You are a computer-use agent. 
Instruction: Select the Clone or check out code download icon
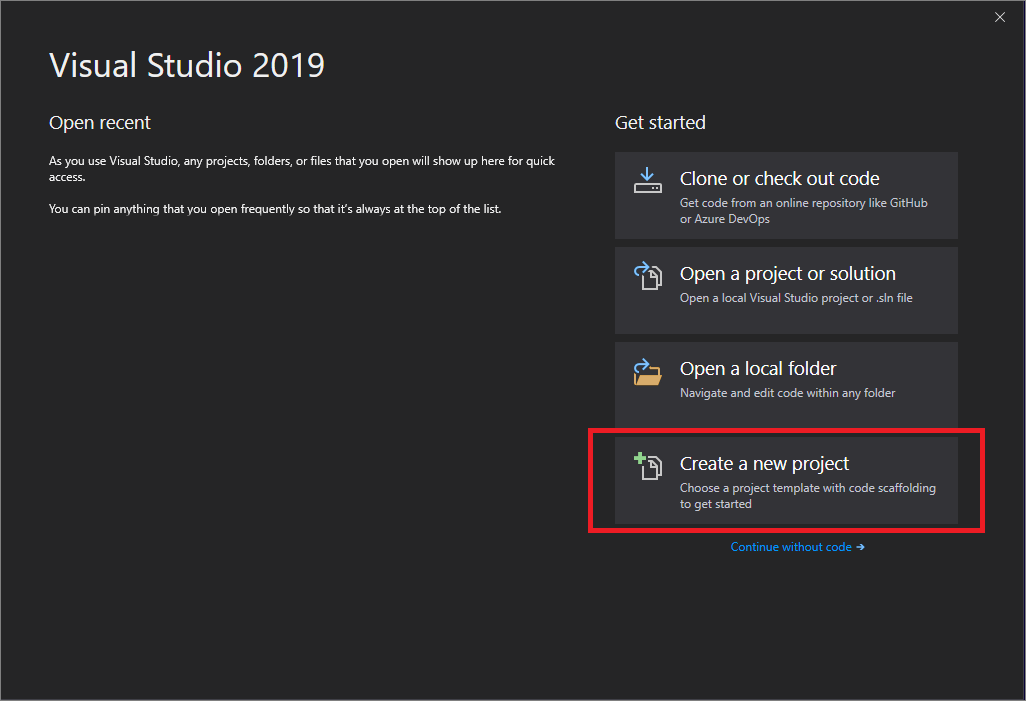tap(647, 178)
